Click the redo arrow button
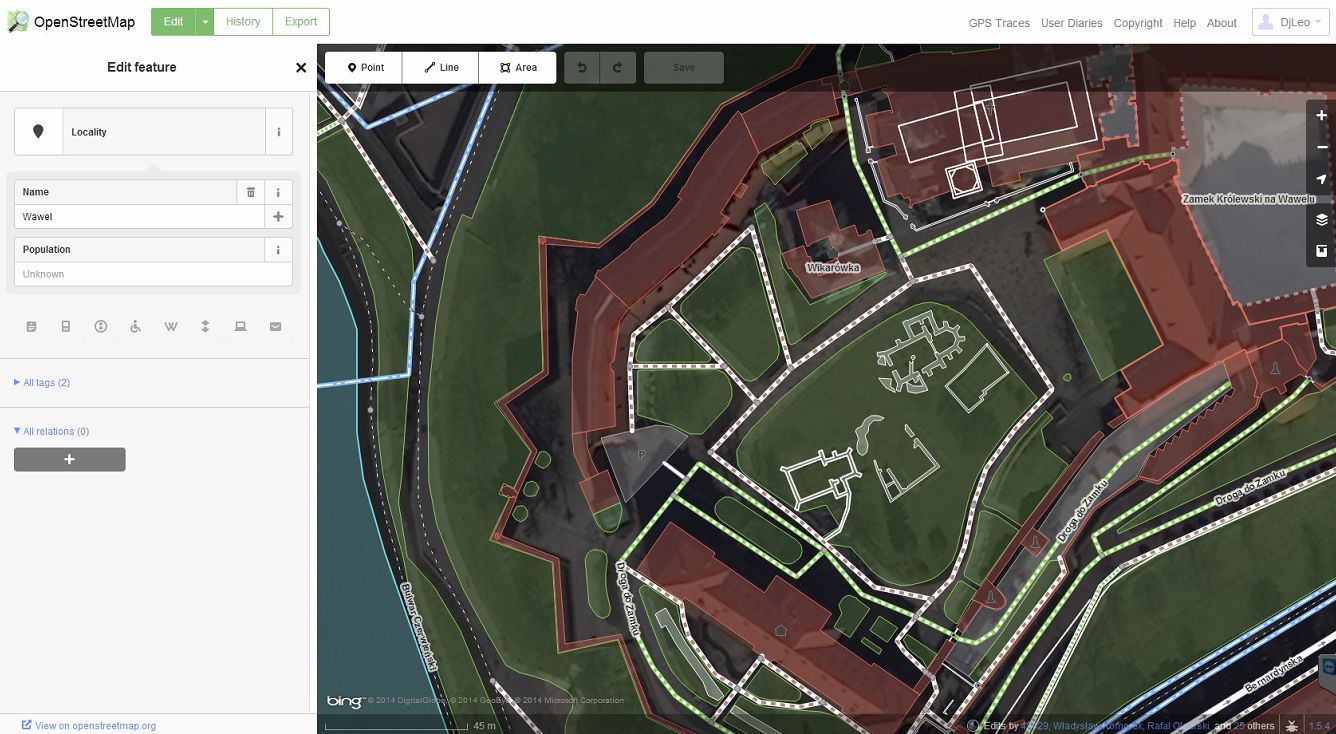The width and height of the screenshot is (1336, 734). pyautogui.click(x=618, y=68)
